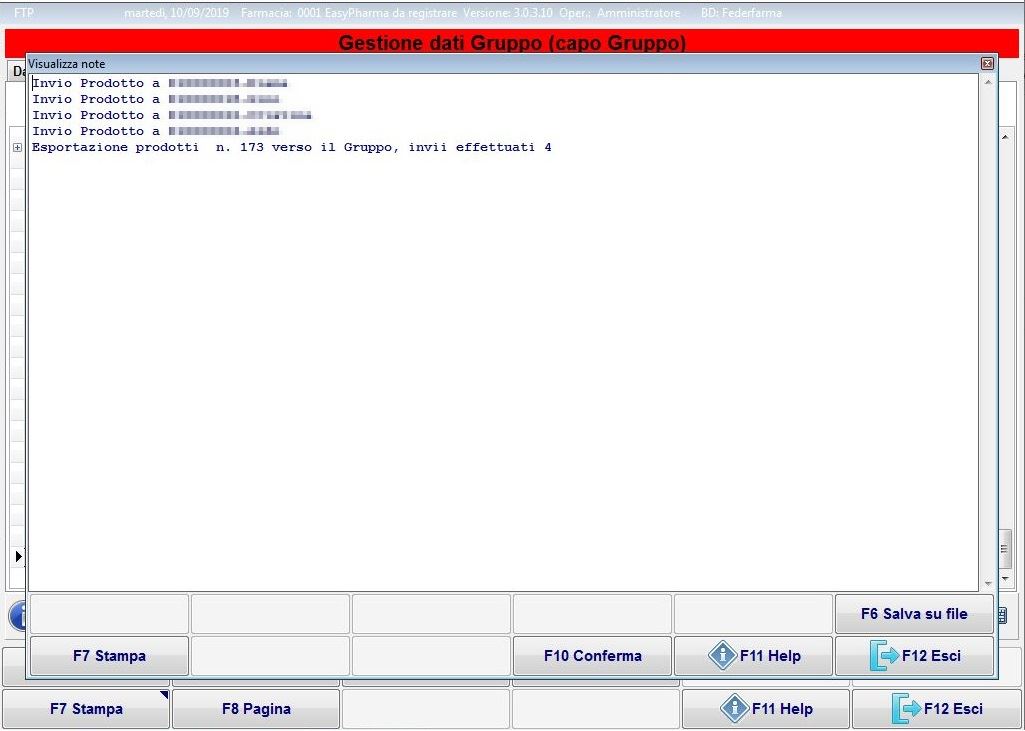Click the Esportazione prodotti summary line
1025x731 pixels.
point(291,148)
